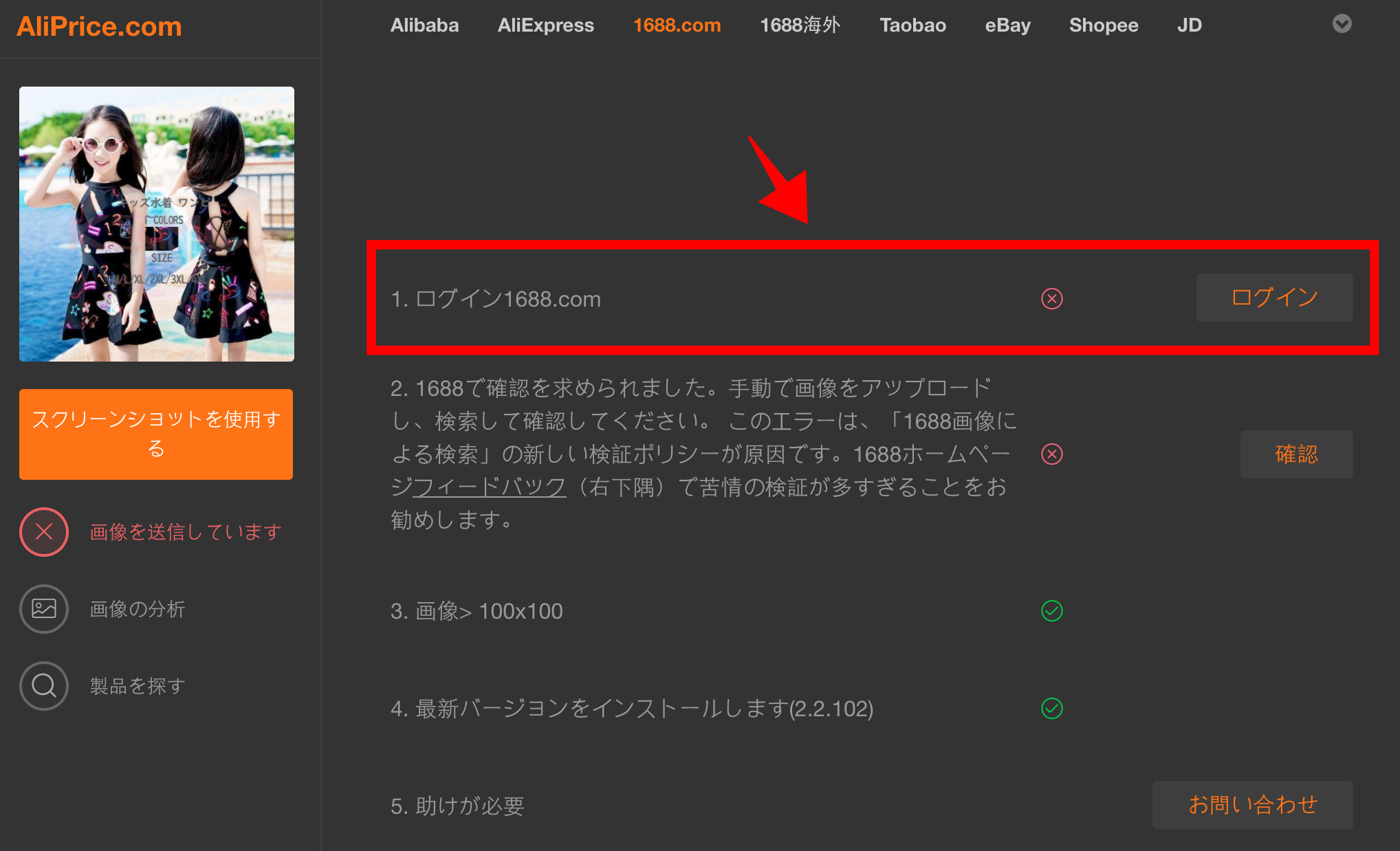Click the swimsuit product thumbnail

point(157,224)
